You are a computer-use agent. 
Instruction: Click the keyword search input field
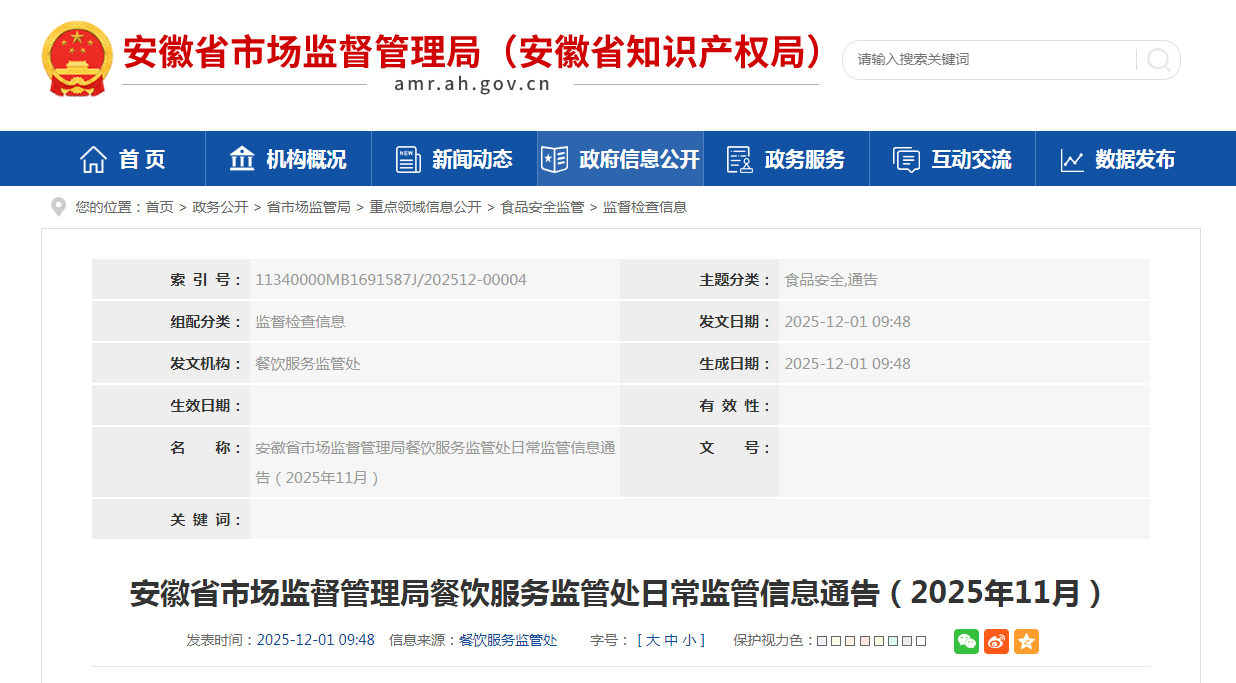click(x=990, y=60)
